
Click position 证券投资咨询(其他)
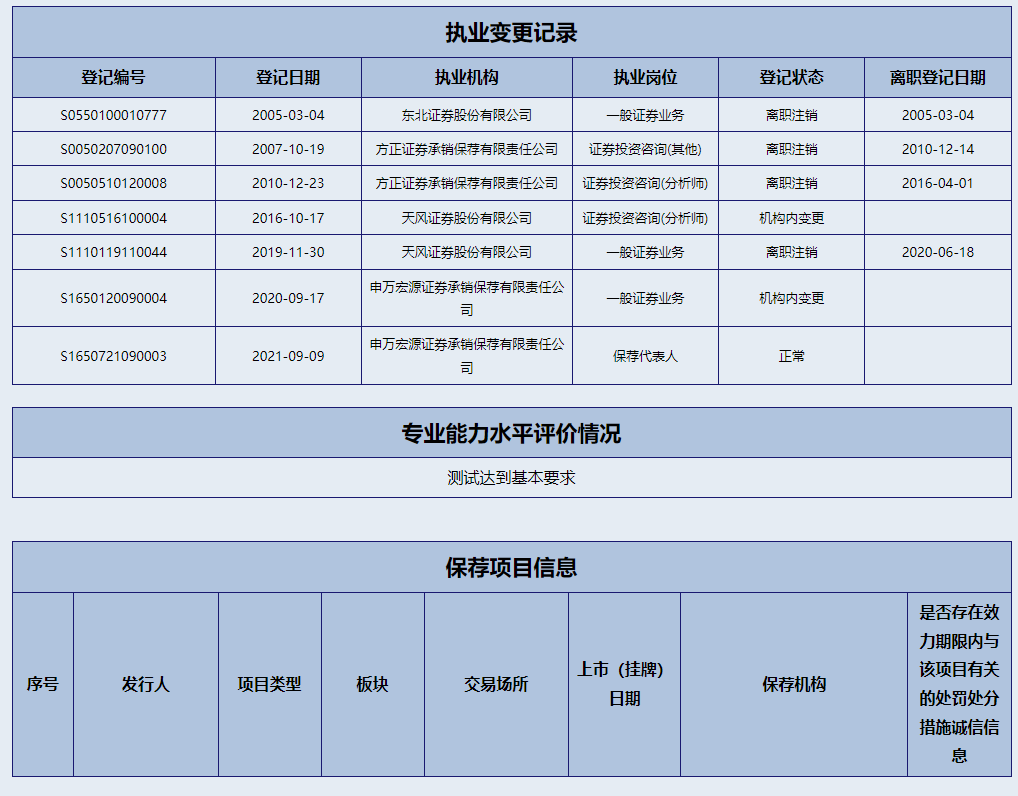(x=645, y=149)
